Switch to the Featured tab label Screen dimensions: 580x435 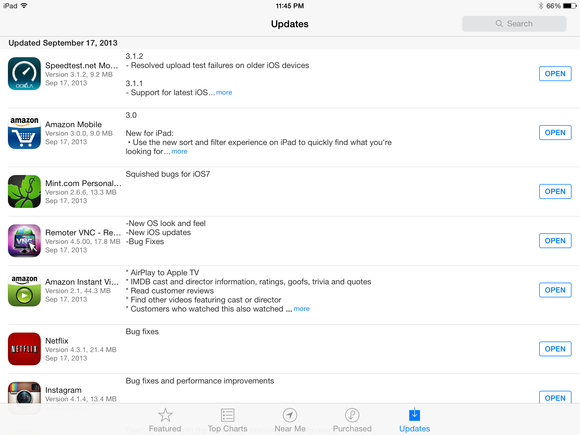pyautogui.click(x=165, y=429)
